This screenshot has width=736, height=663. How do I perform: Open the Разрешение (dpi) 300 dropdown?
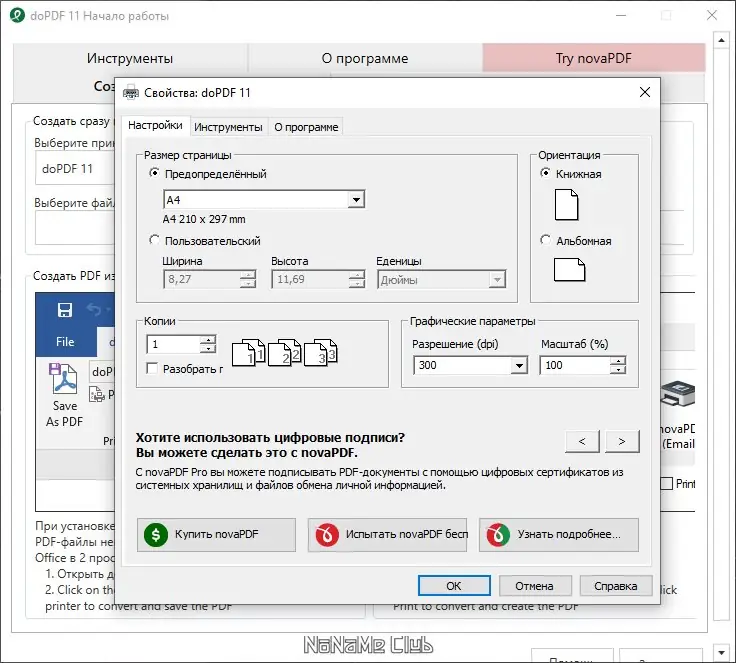pyautogui.click(x=519, y=366)
